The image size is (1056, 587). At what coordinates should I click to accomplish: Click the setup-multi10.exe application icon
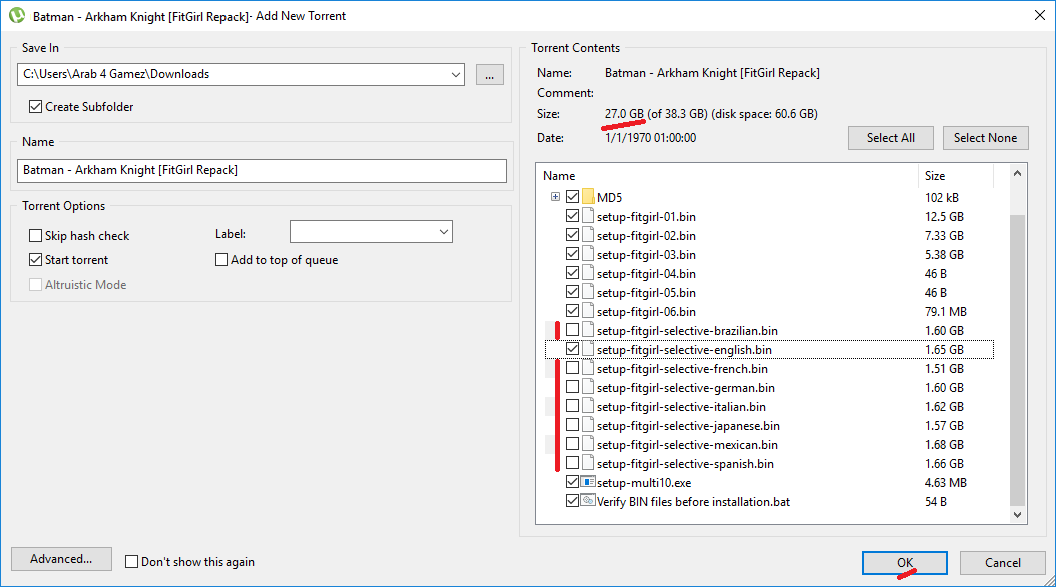tap(588, 482)
